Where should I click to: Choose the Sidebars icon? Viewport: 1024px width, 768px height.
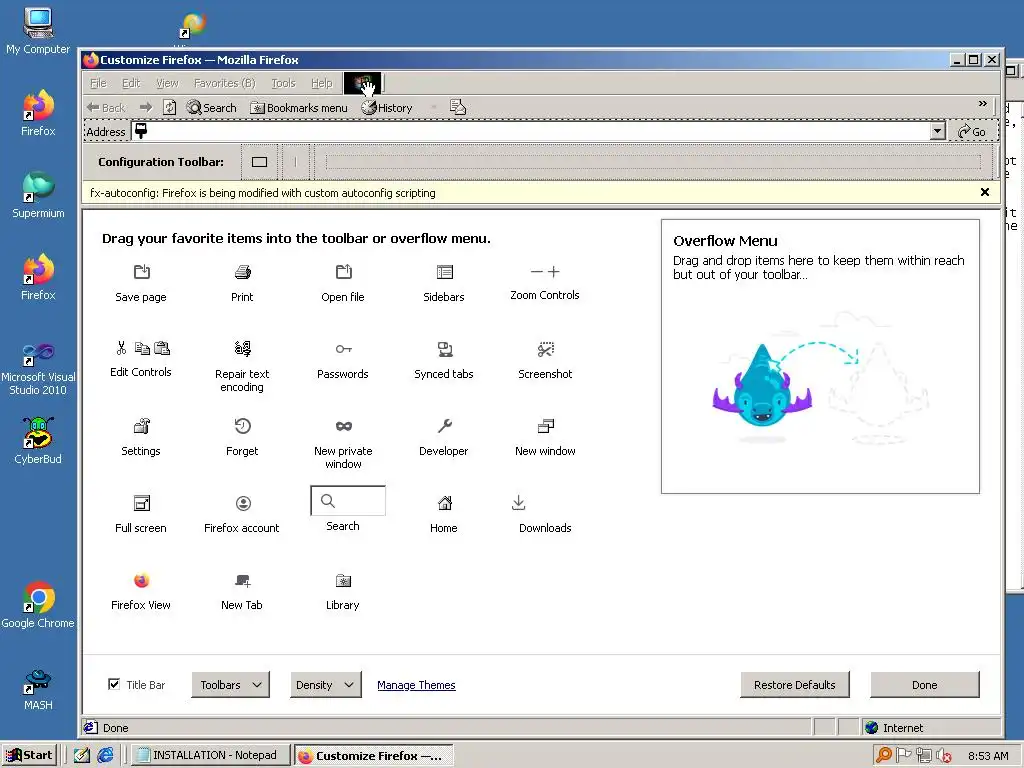pos(445,272)
